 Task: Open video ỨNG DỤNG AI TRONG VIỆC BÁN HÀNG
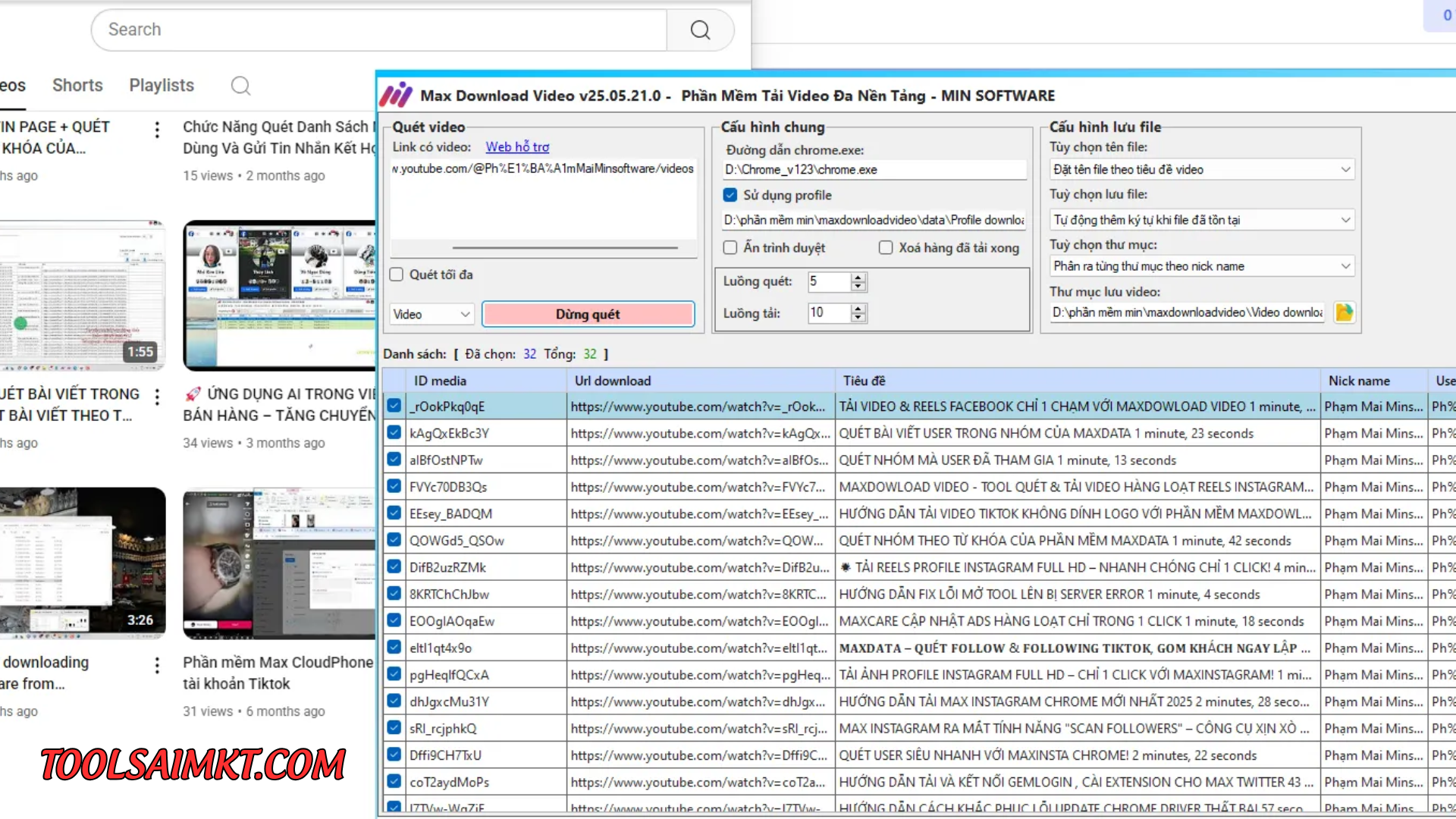pyautogui.click(x=279, y=405)
